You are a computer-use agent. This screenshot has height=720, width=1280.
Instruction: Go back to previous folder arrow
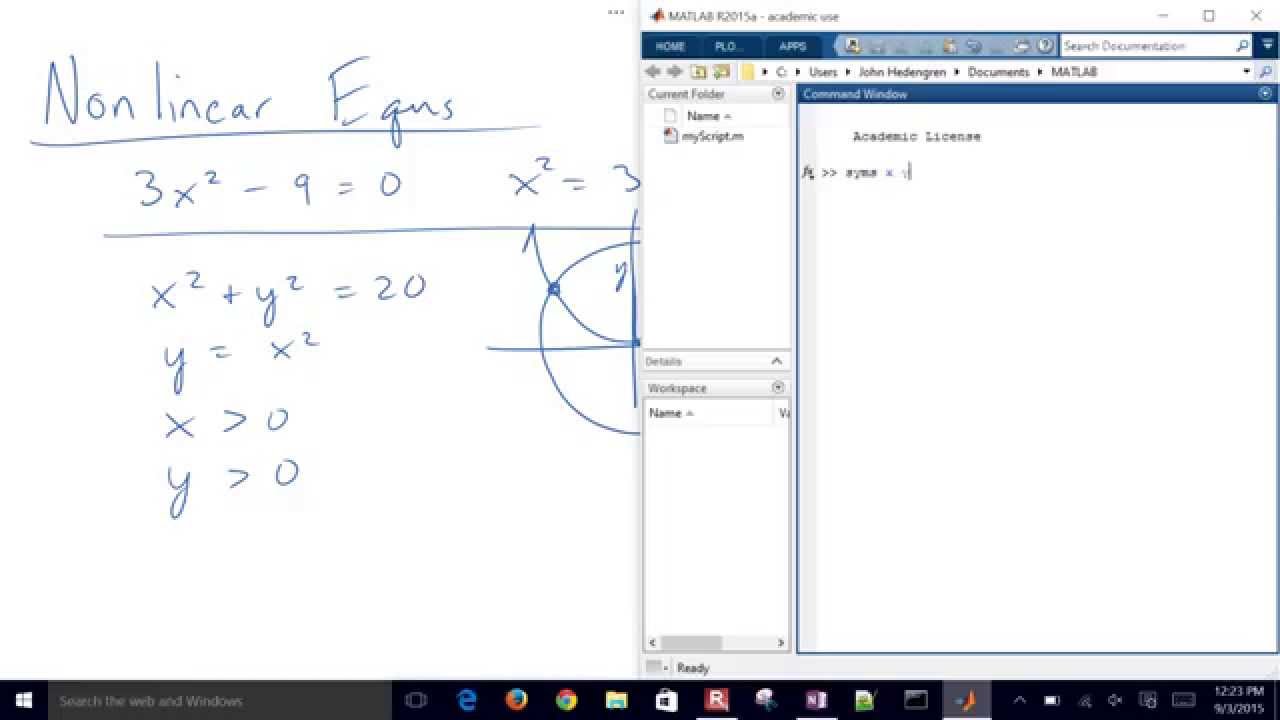click(x=653, y=72)
